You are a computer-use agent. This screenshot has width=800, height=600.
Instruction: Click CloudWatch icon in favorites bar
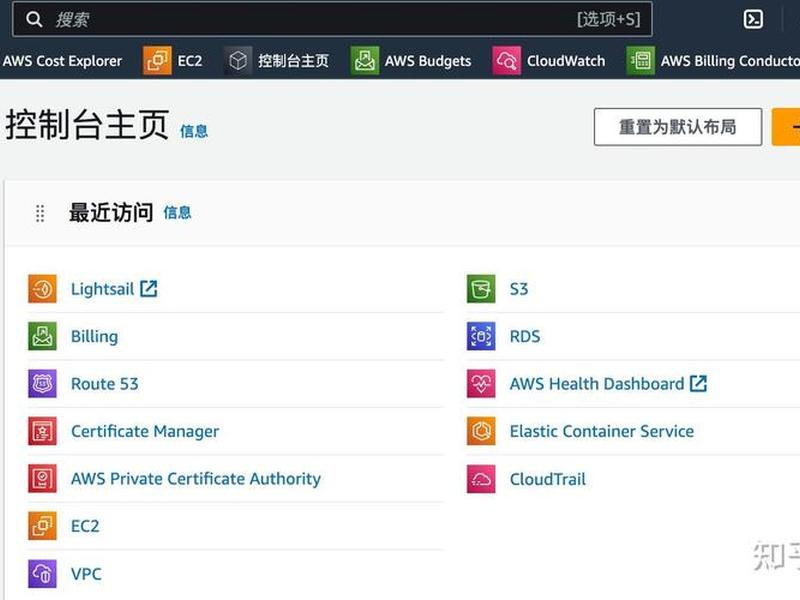(507, 61)
